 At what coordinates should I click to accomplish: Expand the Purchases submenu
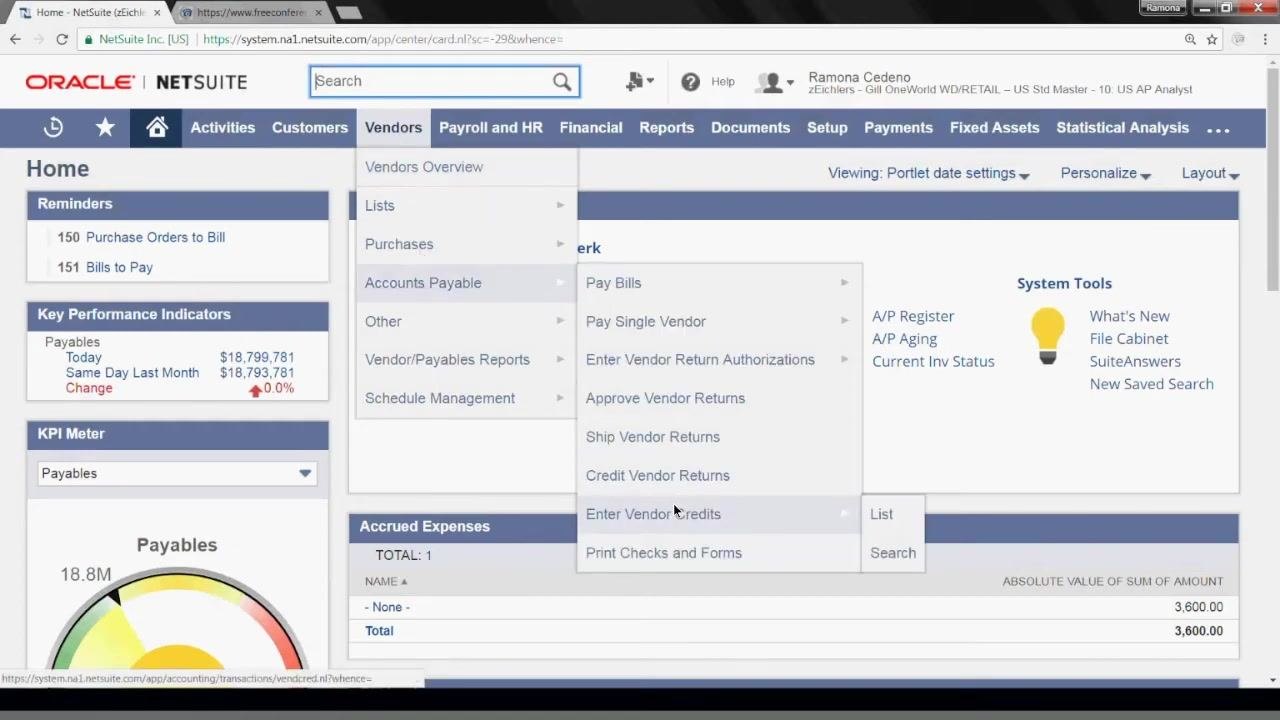[x=466, y=244]
